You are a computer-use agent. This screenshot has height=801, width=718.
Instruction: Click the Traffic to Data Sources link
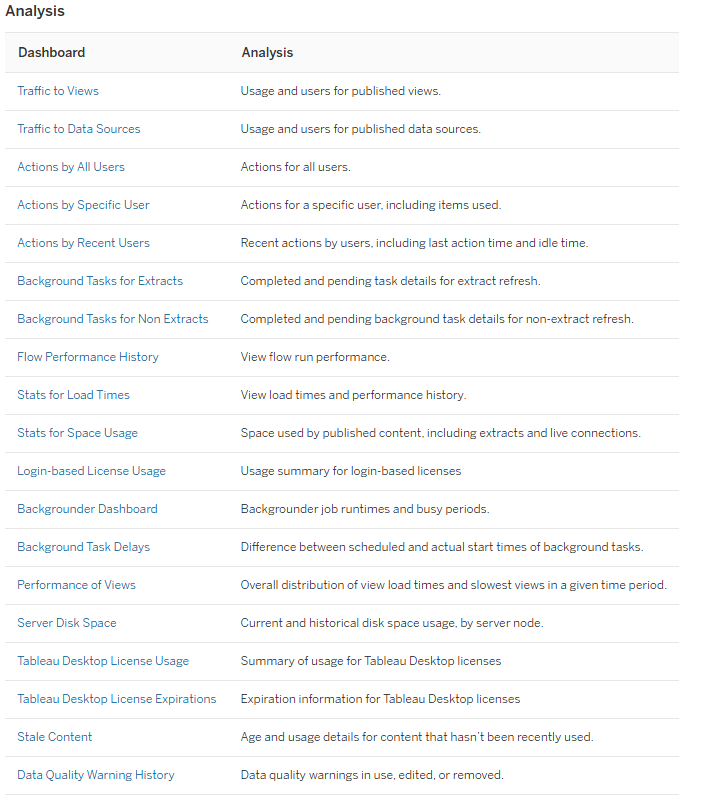(79, 129)
